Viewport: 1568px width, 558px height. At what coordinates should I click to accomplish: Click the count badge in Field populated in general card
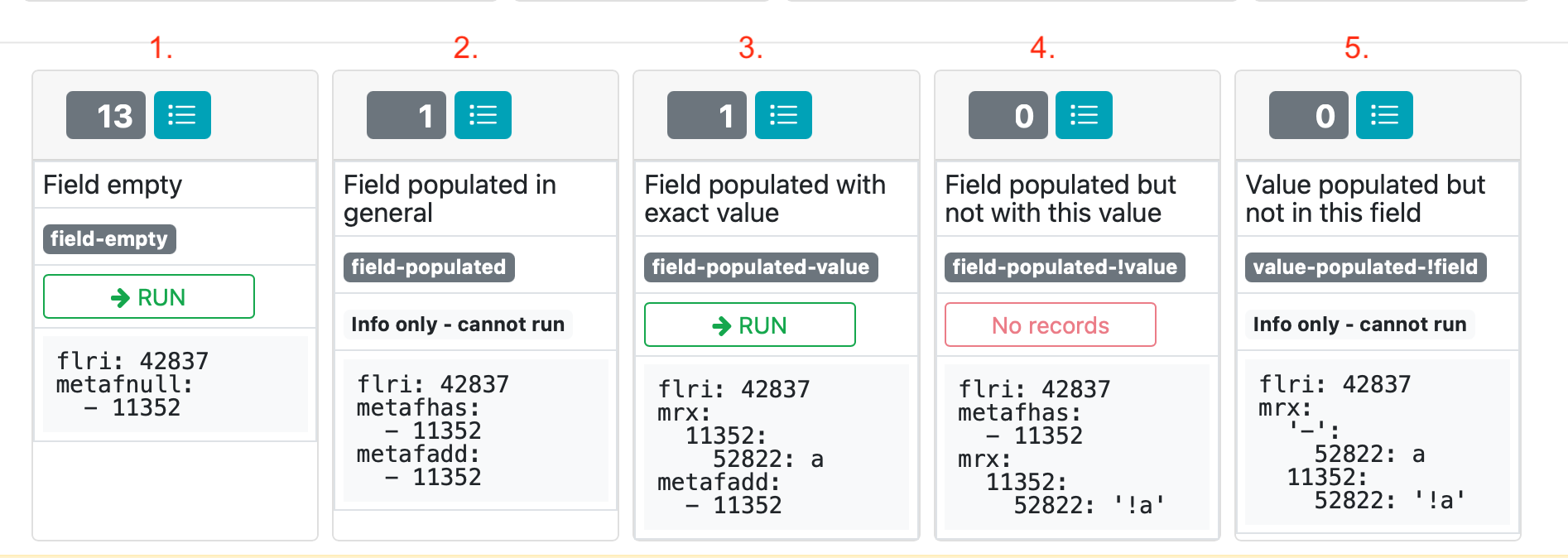[406, 115]
